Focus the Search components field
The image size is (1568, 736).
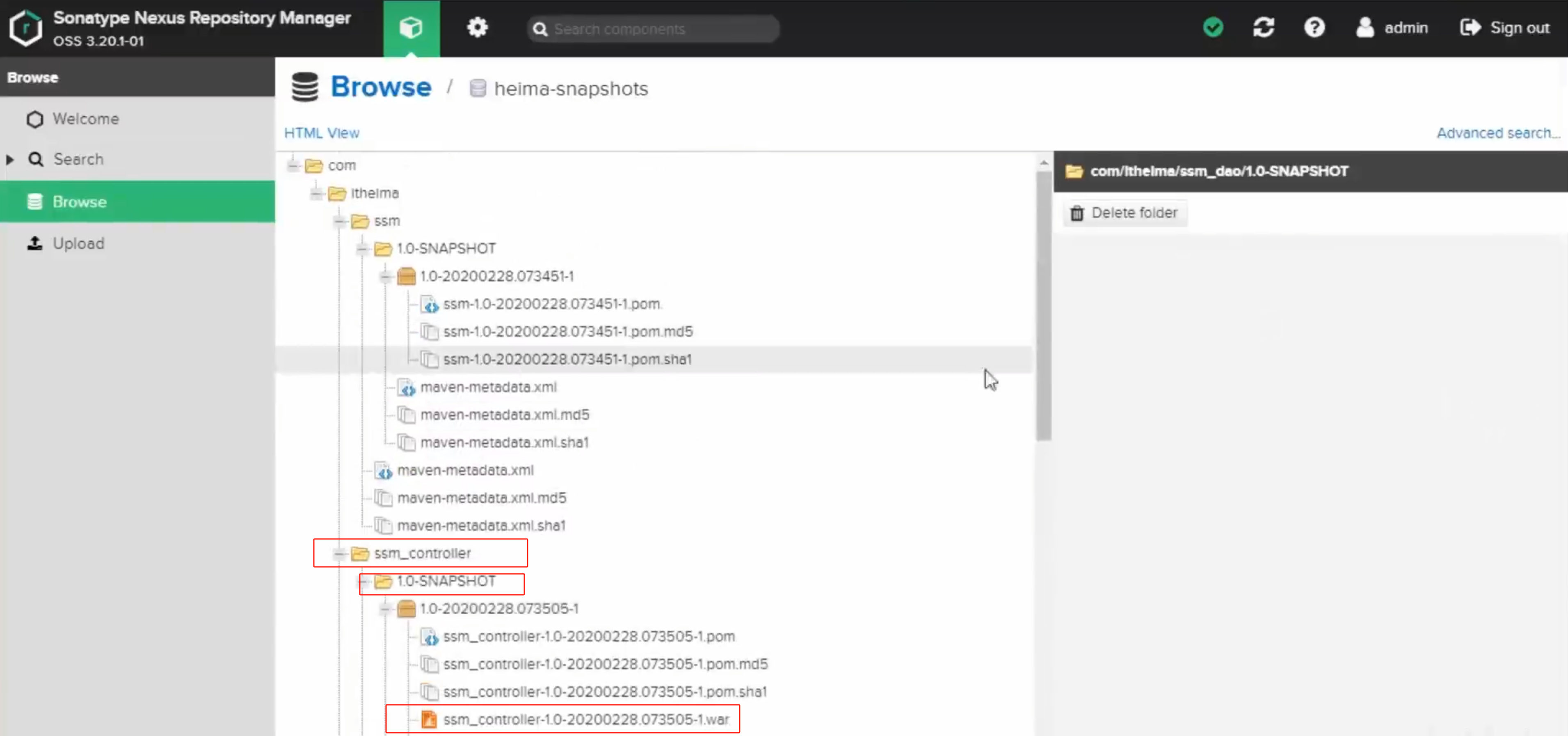click(653, 29)
